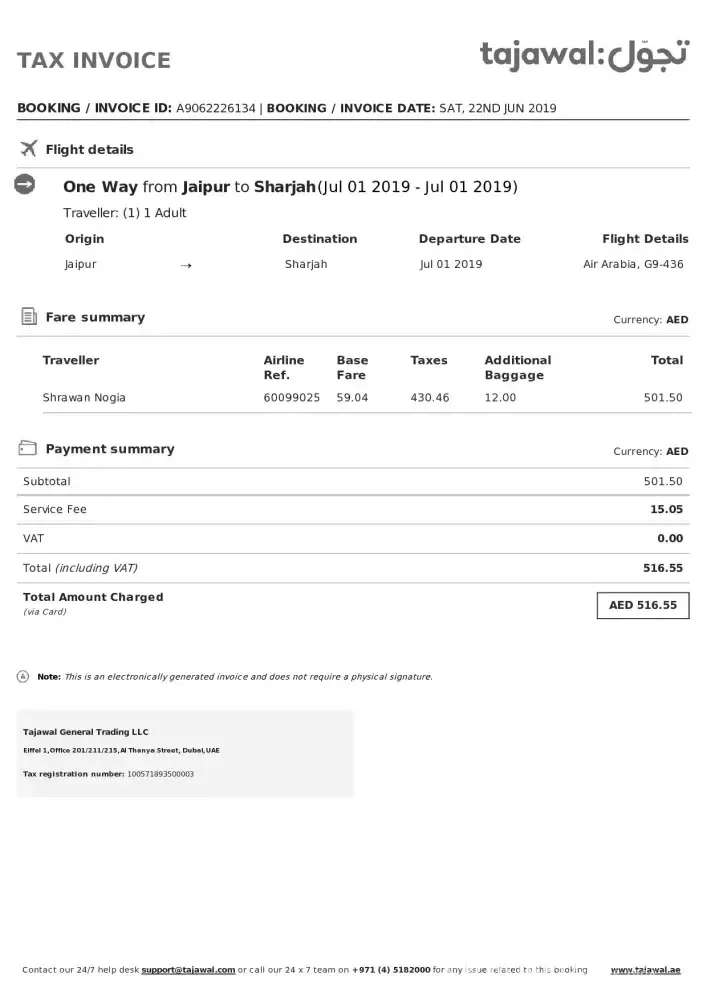Click the booking ID A9062226134
The image size is (707, 1000).
click(x=215, y=108)
